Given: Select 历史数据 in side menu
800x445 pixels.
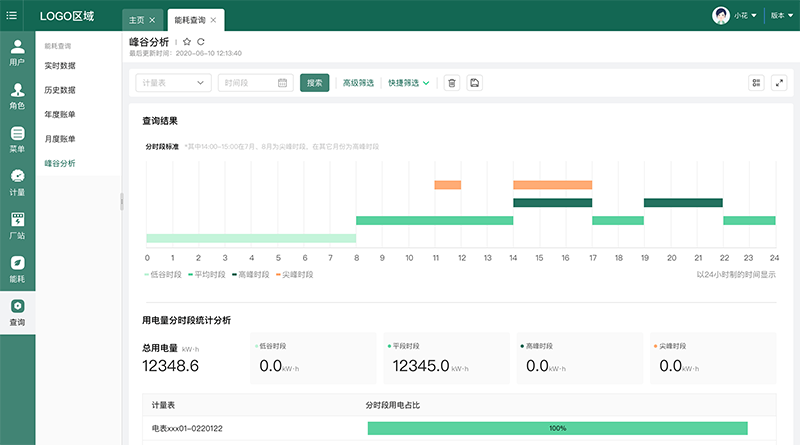Looking at the screenshot, I should pos(60,90).
